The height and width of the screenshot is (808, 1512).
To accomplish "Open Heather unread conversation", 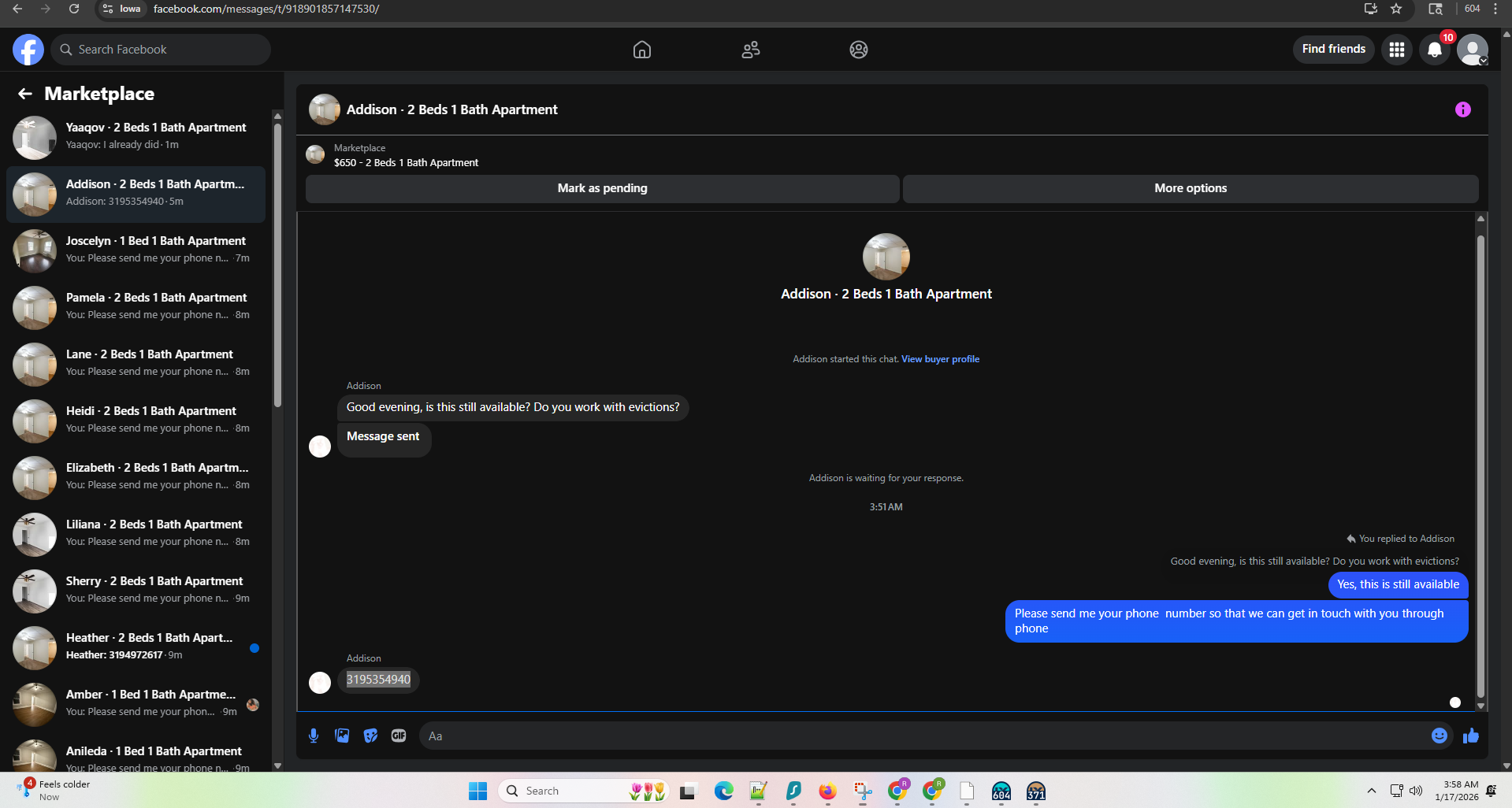I will 136,647.
